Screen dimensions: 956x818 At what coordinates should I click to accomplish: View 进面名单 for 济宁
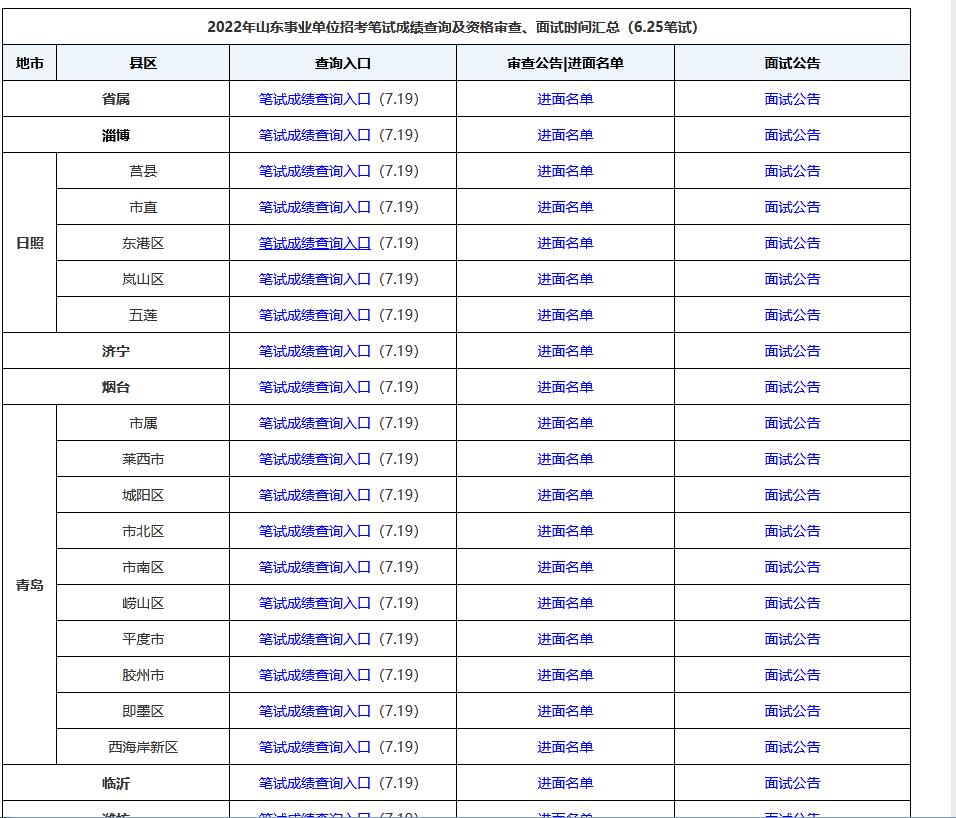pyautogui.click(x=565, y=350)
